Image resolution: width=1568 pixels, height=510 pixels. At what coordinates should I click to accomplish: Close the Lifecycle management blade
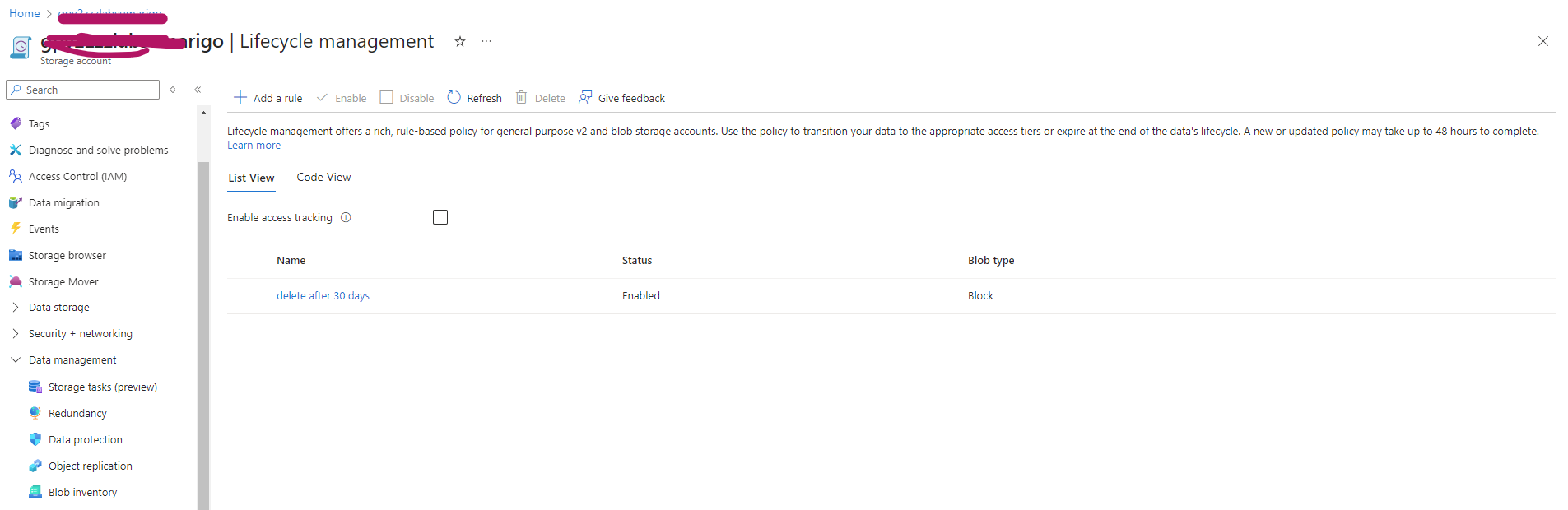coord(1543,41)
